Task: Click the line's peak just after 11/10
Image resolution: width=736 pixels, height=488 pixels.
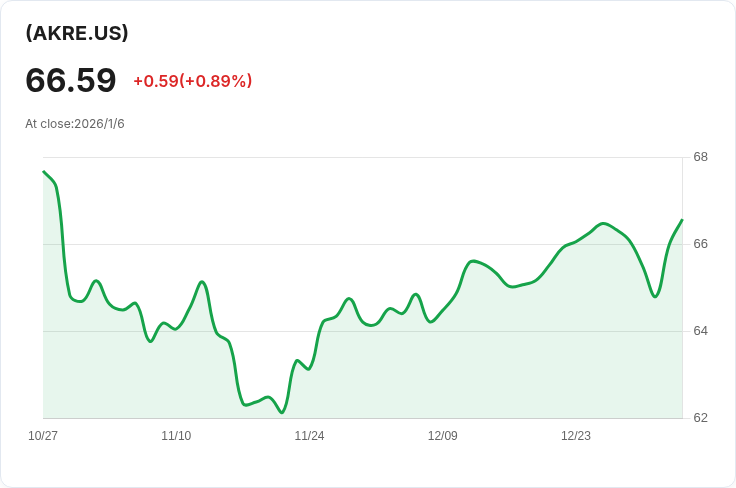Action: 202,282
